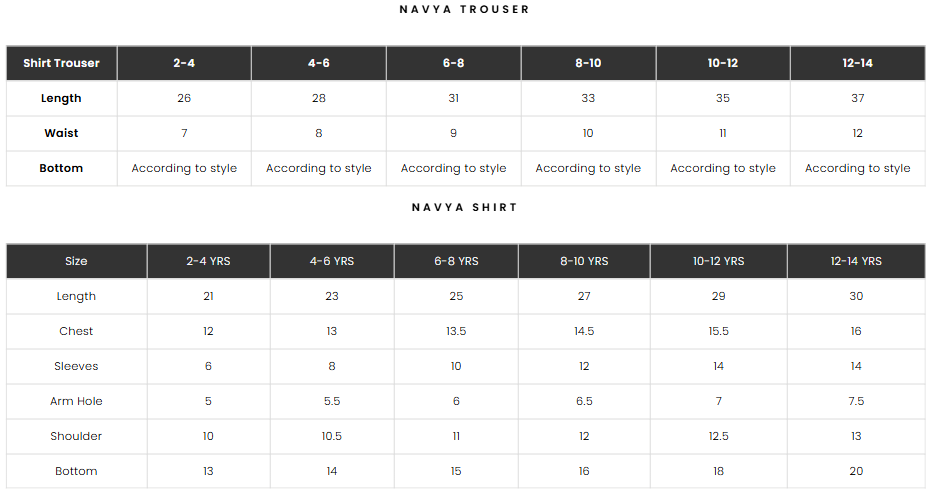The width and height of the screenshot is (934, 498).
Task: Select the 12-14 trouser size column header
Action: 857,63
